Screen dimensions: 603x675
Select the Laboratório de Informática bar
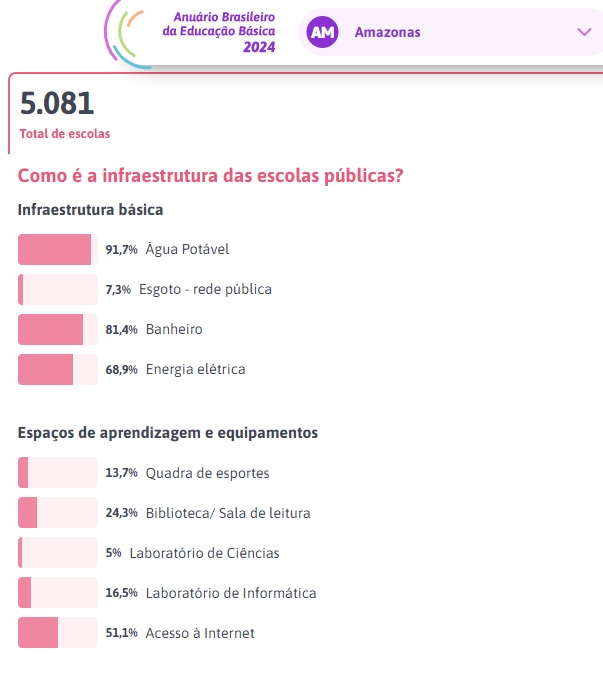[x=58, y=593]
